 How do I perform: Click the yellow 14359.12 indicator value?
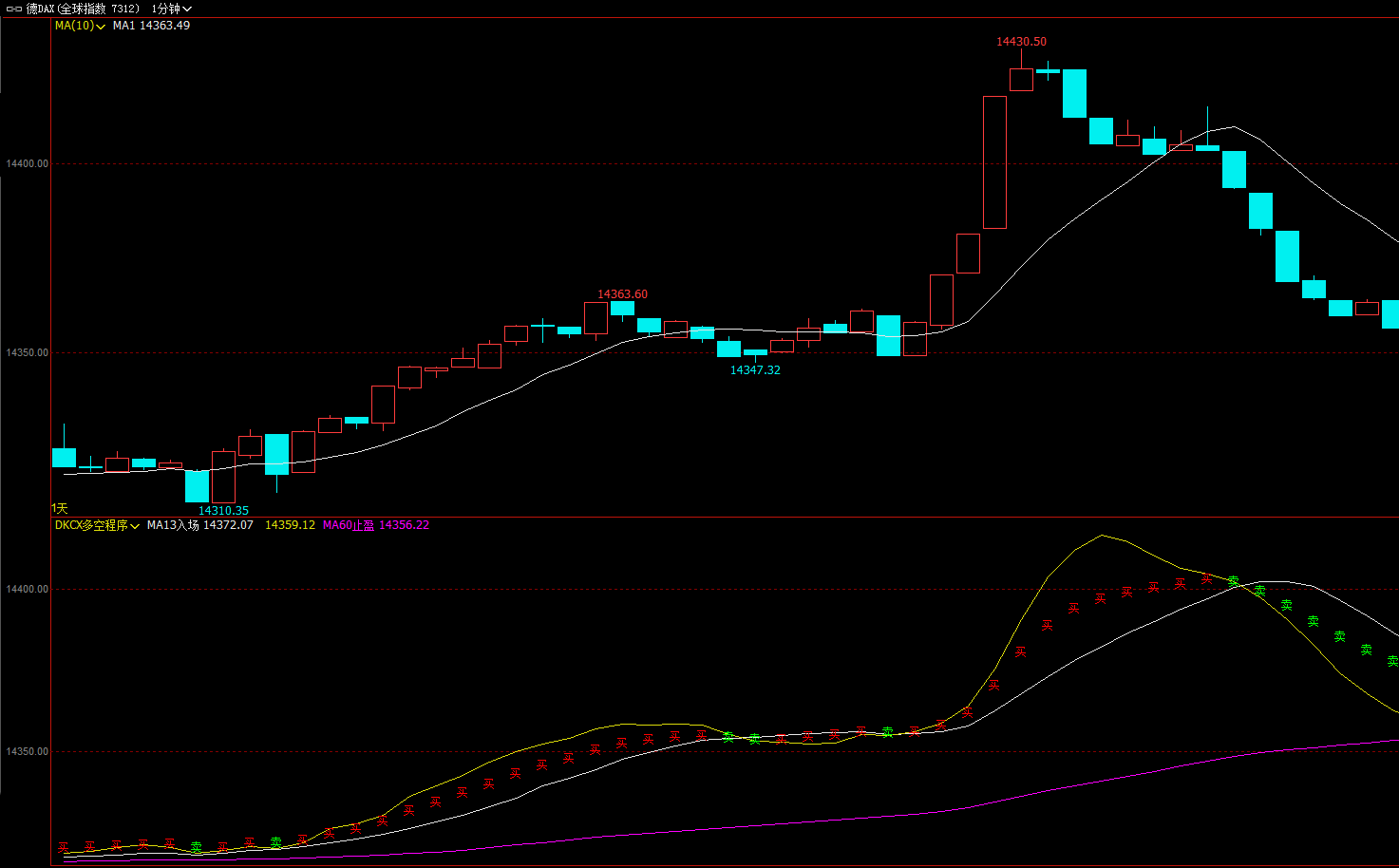(290, 525)
